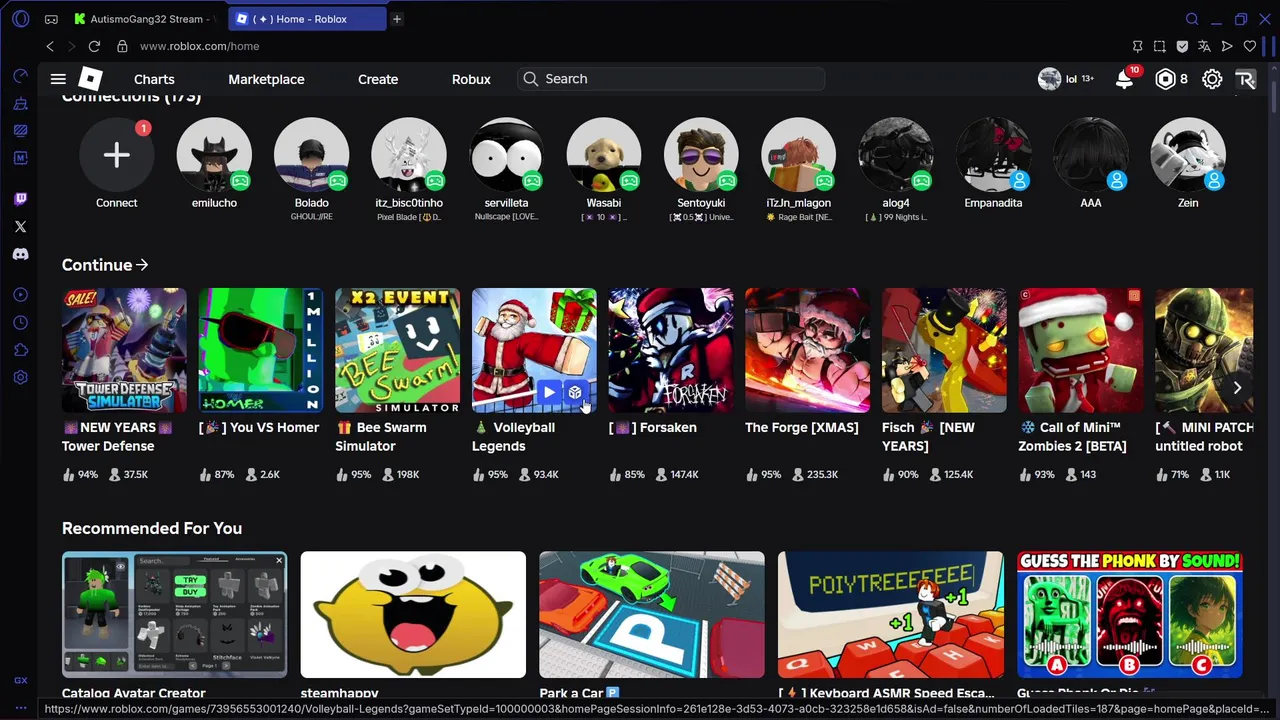Open X (Twitter) from the browser sidebar
Screen dimensions: 1280x720
point(20,227)
